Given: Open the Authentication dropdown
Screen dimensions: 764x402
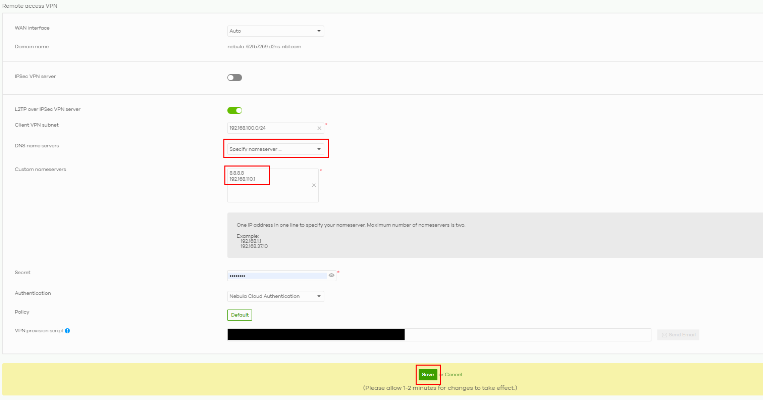Looking at the screenshot, I should (275, 296).
